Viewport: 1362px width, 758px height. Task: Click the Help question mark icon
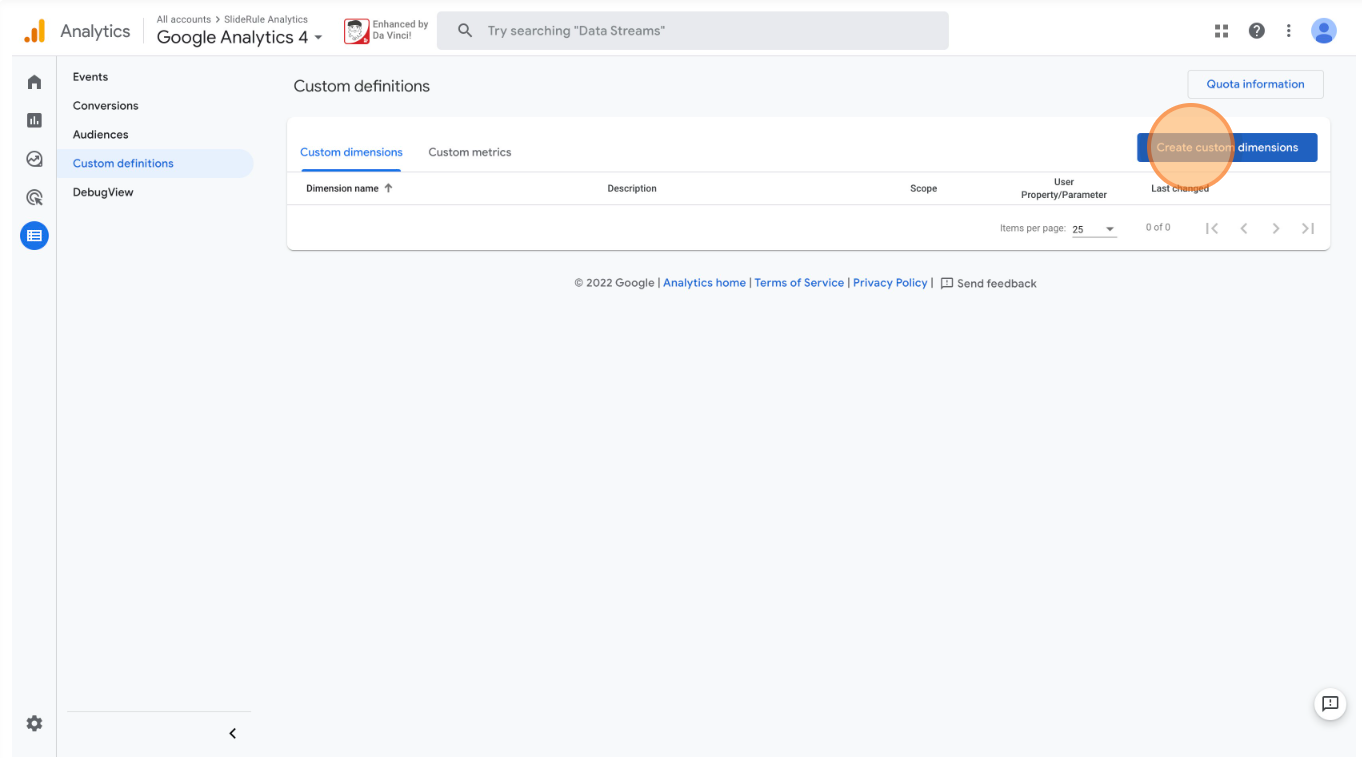[x=1256, y=31]
